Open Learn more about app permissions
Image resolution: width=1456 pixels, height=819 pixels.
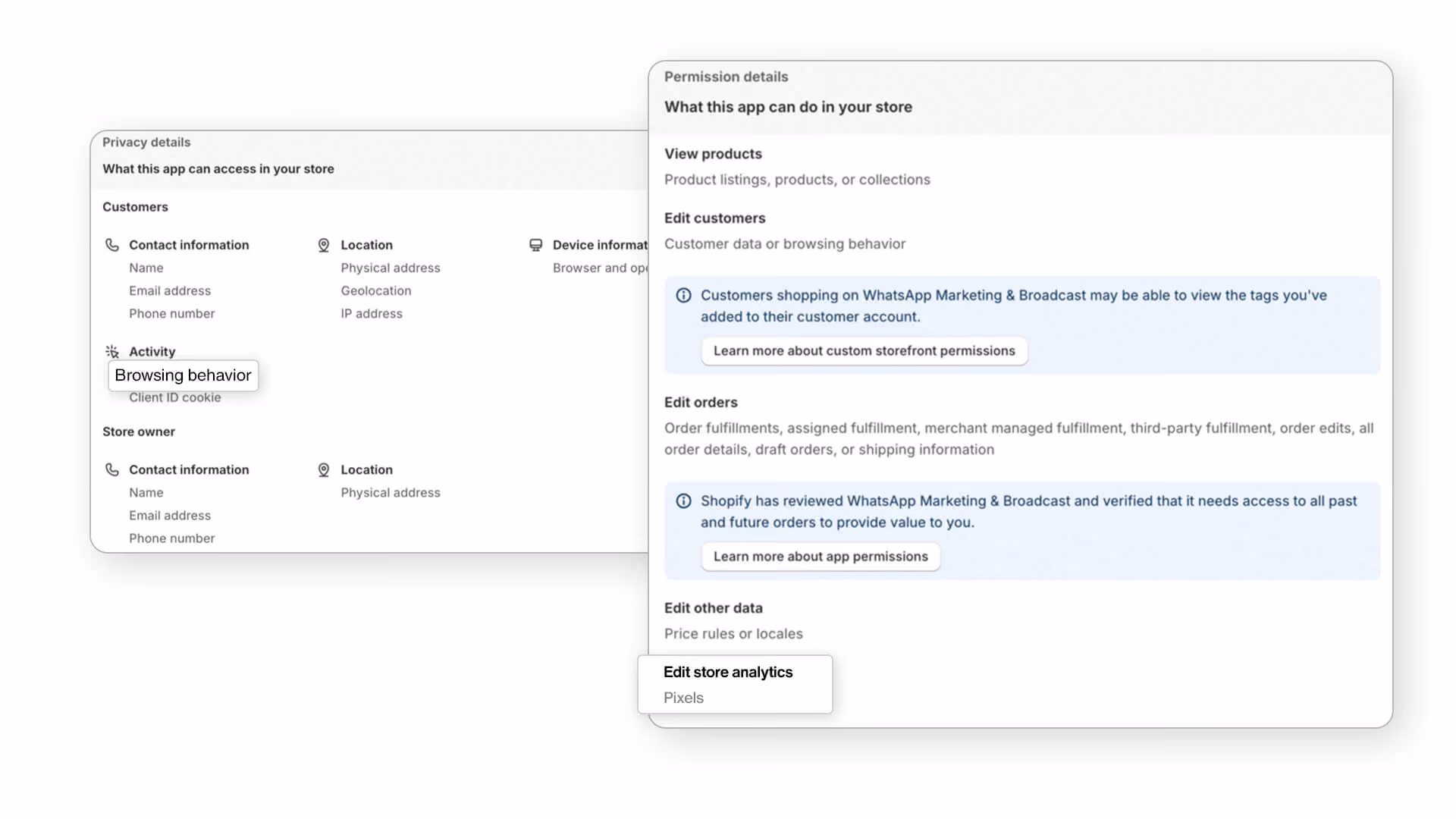tap(821, 556)
